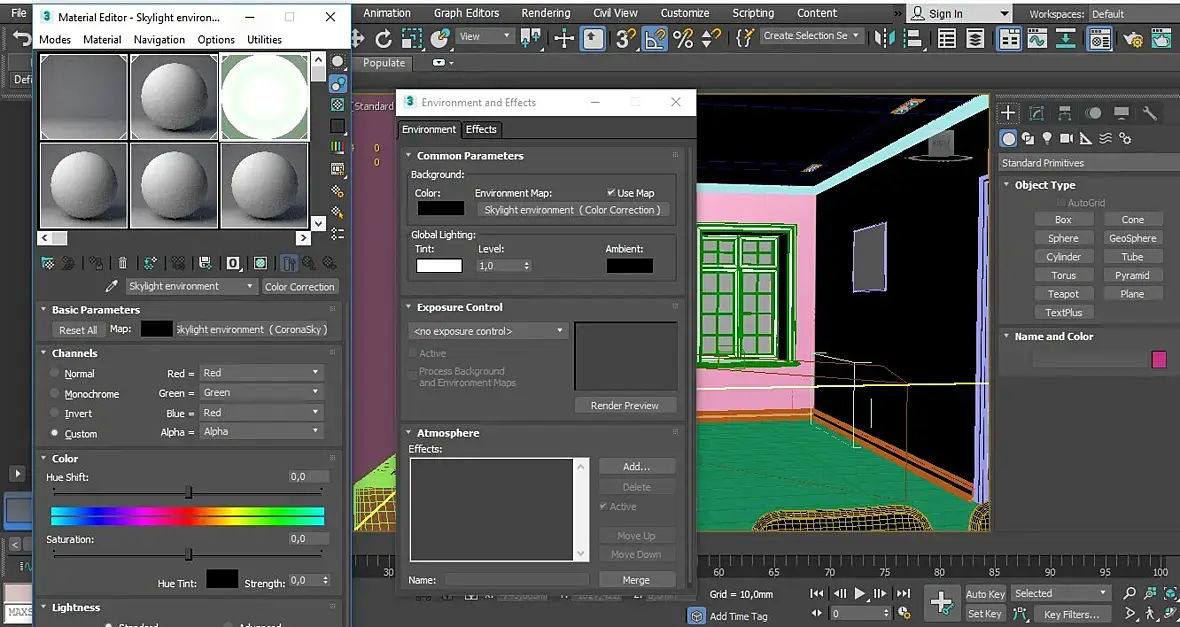Open the Rendering menu

[545, 13]
